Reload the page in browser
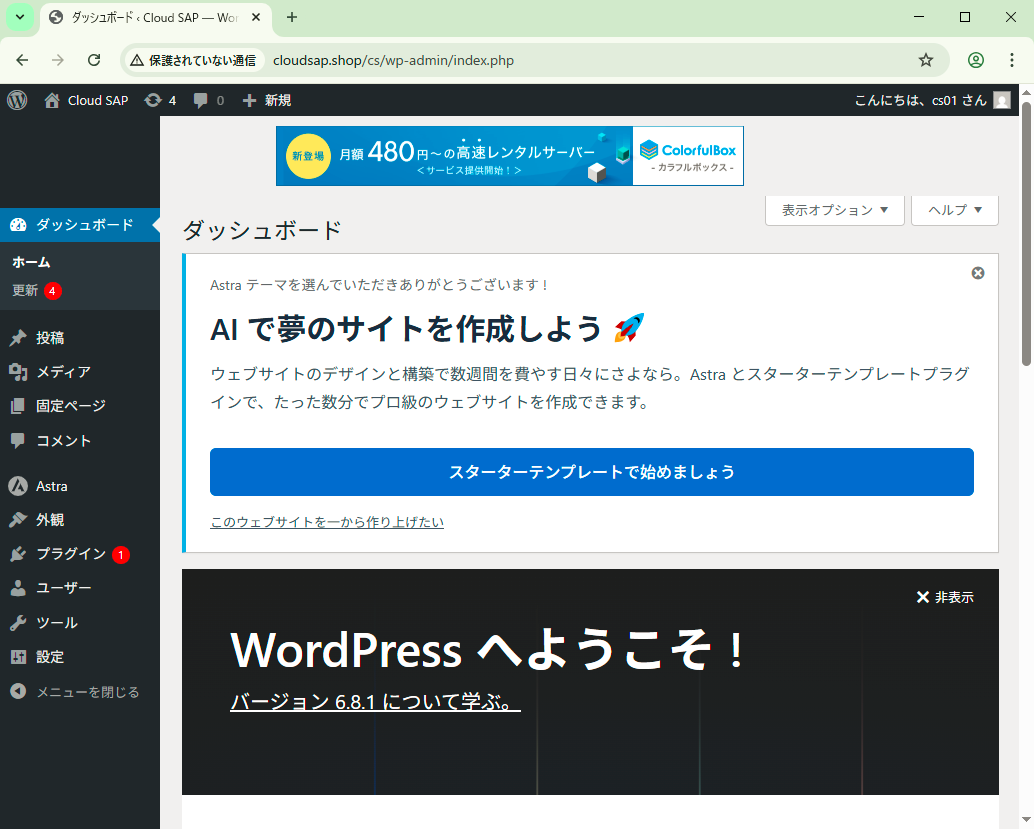1034x829 pixels. click(x=94, y=60)
